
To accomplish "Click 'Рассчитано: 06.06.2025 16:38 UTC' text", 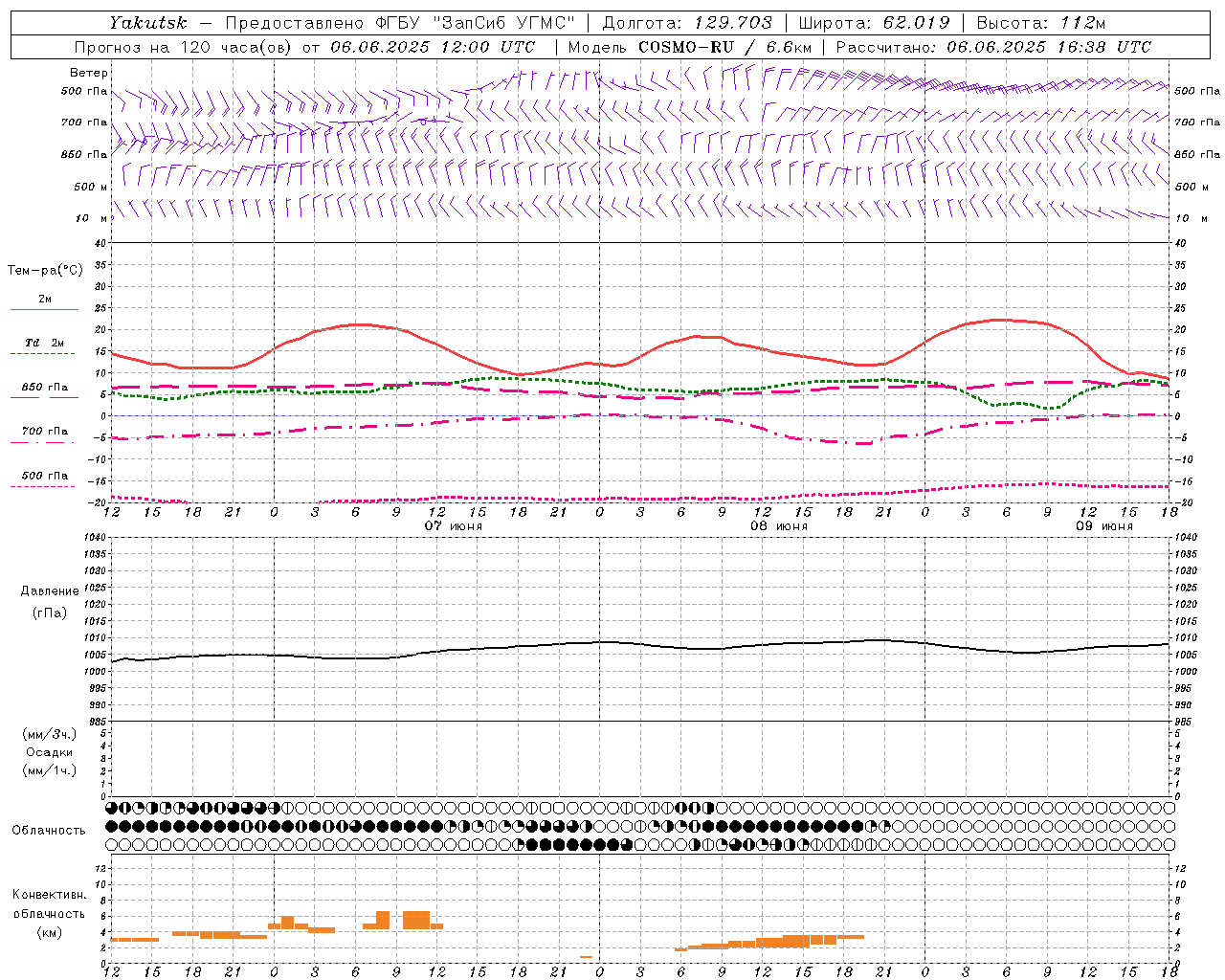I will 993,47.
